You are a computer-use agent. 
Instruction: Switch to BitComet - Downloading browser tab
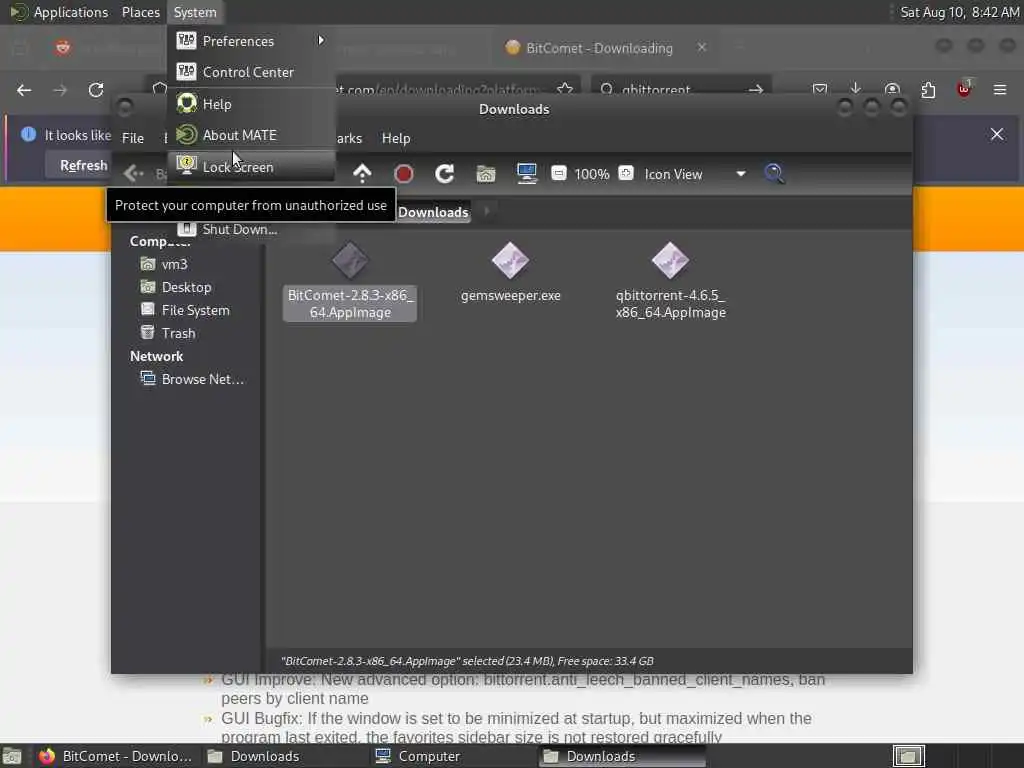click(x=600, y=48)
